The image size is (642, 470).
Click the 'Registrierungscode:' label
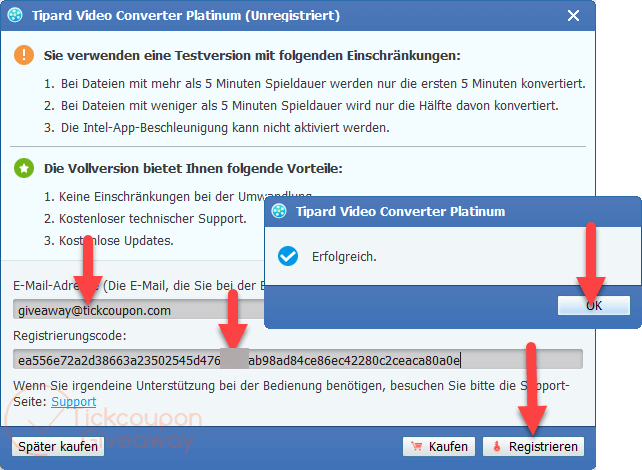70,336
